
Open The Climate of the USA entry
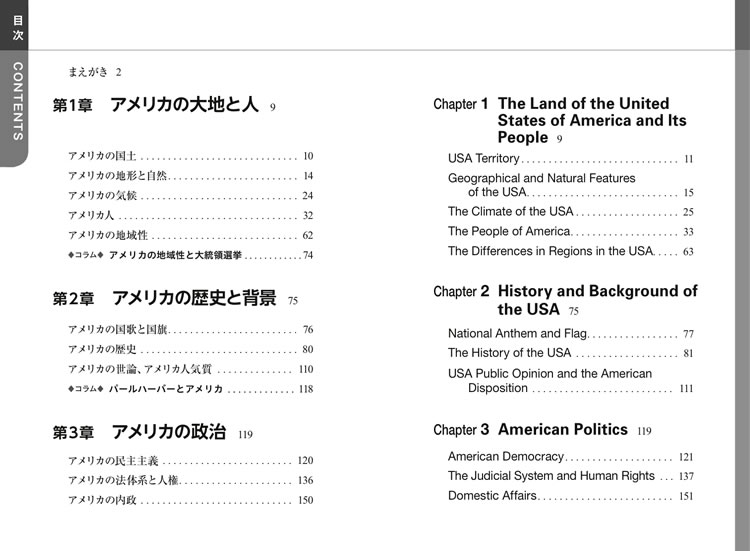tap(571, 211)
